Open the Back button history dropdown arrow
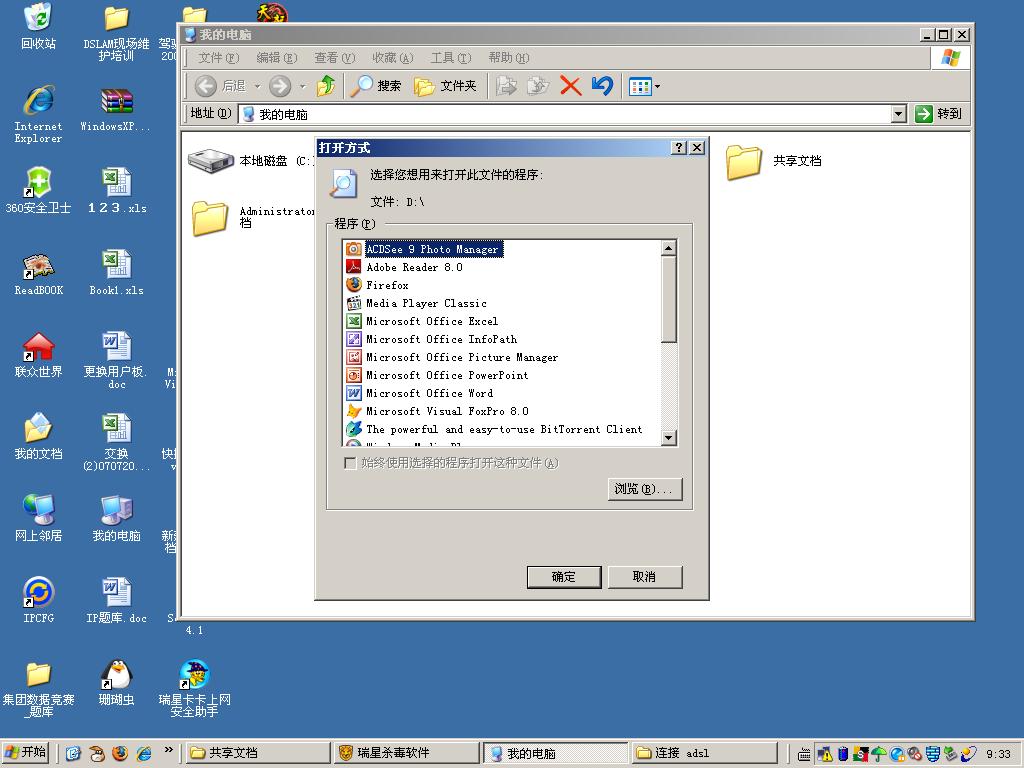The width and height of the screenshot is (1024, 768). click(257, 86)
